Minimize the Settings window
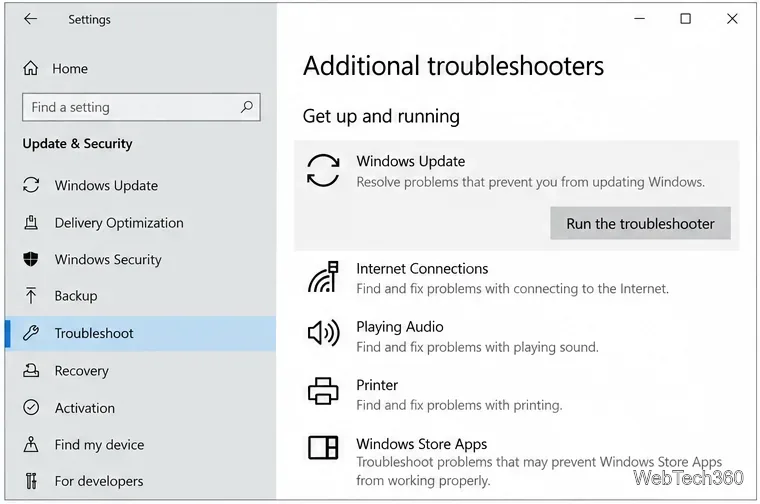The image size is (760, 504). pos(639,19)
